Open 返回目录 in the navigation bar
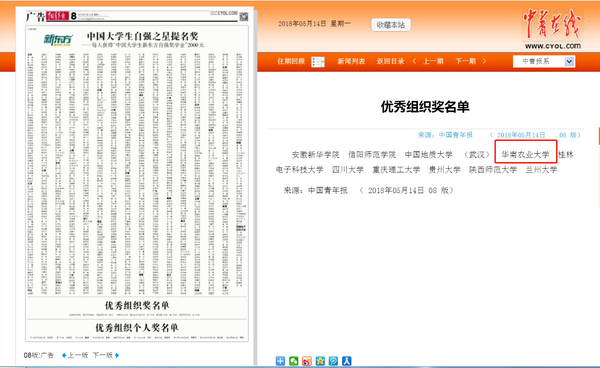Screen dimensions: 600x368 pos(390,61)
